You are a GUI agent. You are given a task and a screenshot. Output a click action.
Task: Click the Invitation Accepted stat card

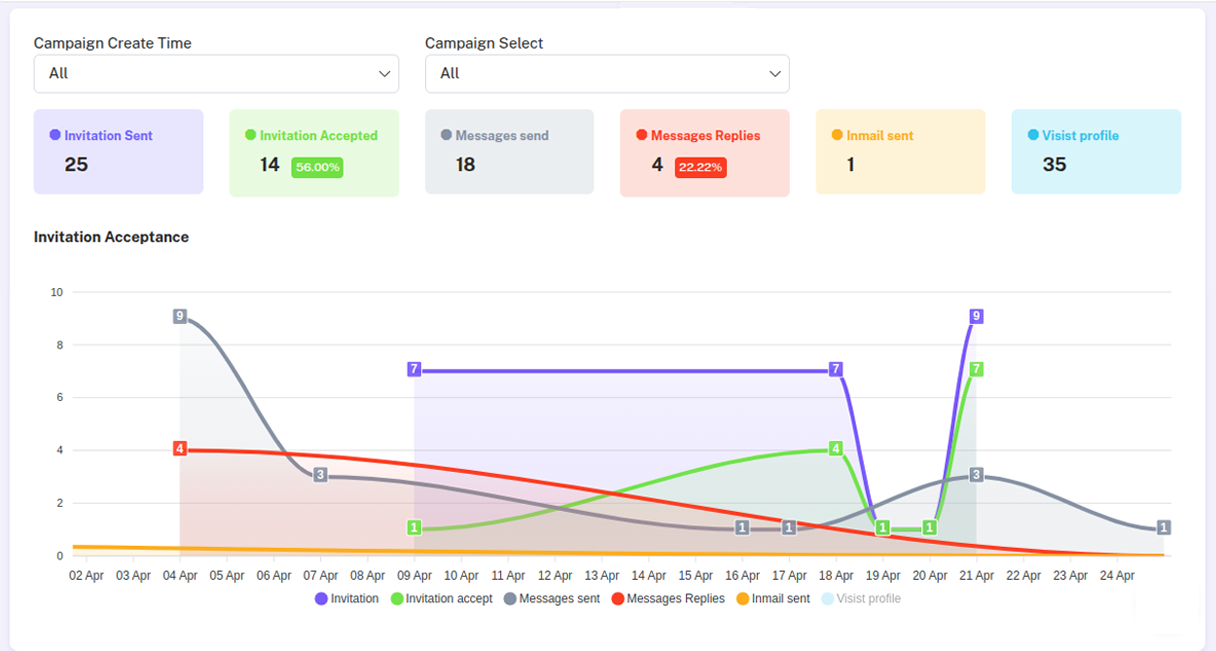tap(314, 152)
